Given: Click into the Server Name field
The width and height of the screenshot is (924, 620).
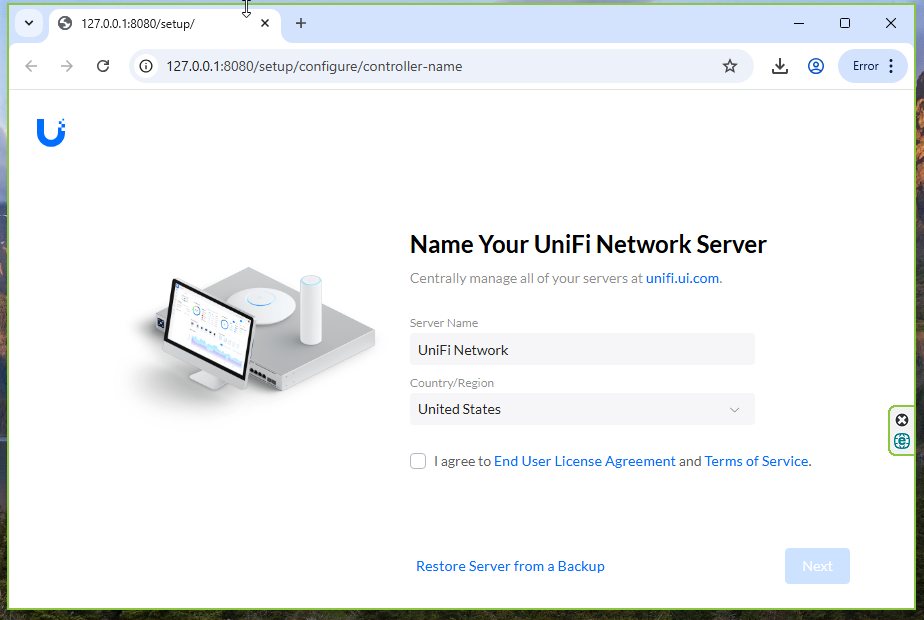Looking at the screenshot, I should 582,350.
